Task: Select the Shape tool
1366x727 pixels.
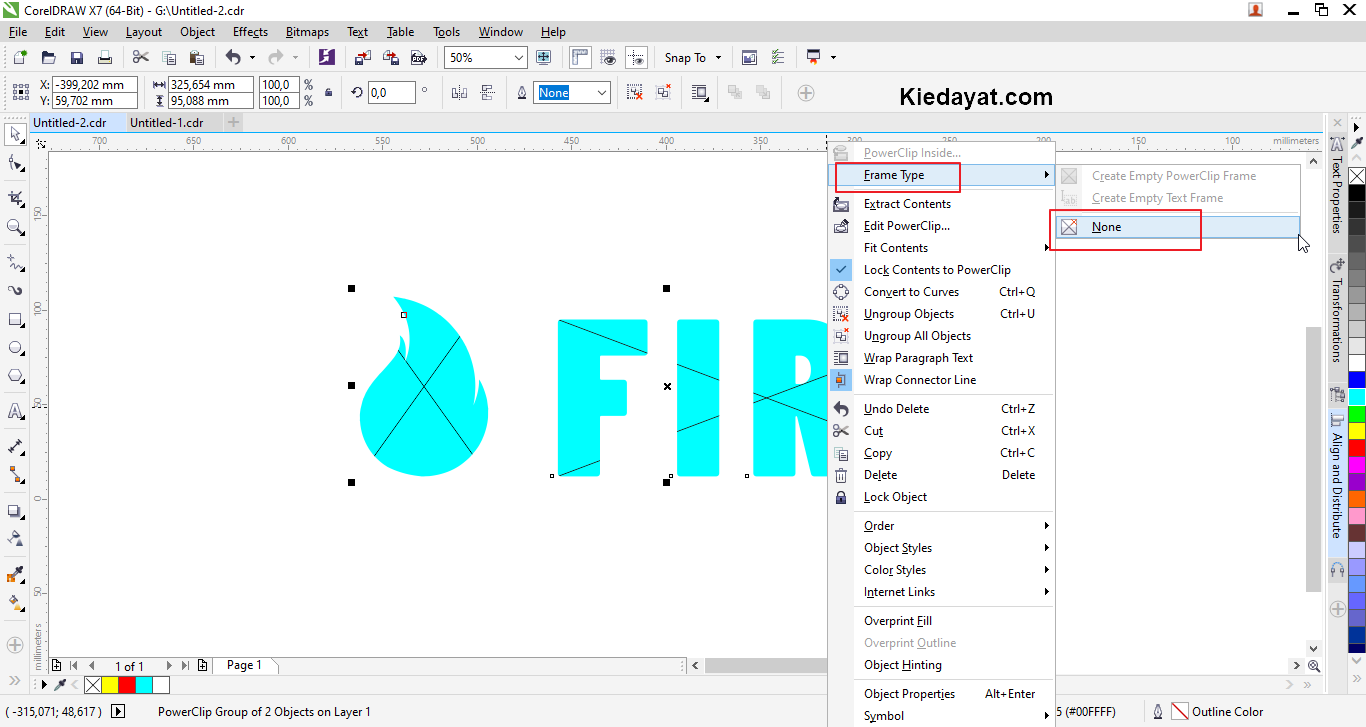Action: (15, 161)
